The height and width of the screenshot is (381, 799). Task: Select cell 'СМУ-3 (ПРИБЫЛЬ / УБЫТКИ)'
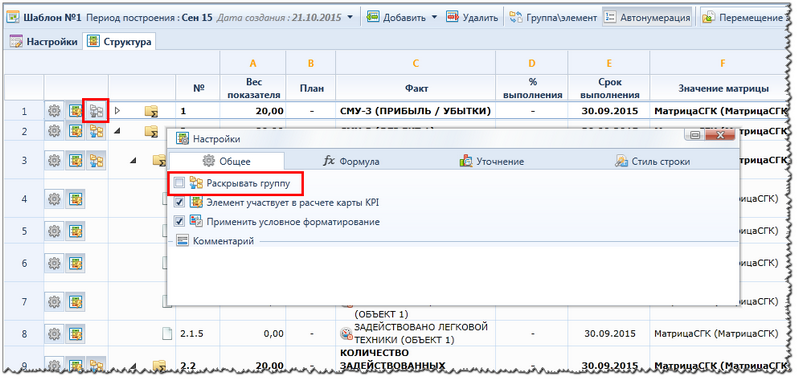coord(415,111)
